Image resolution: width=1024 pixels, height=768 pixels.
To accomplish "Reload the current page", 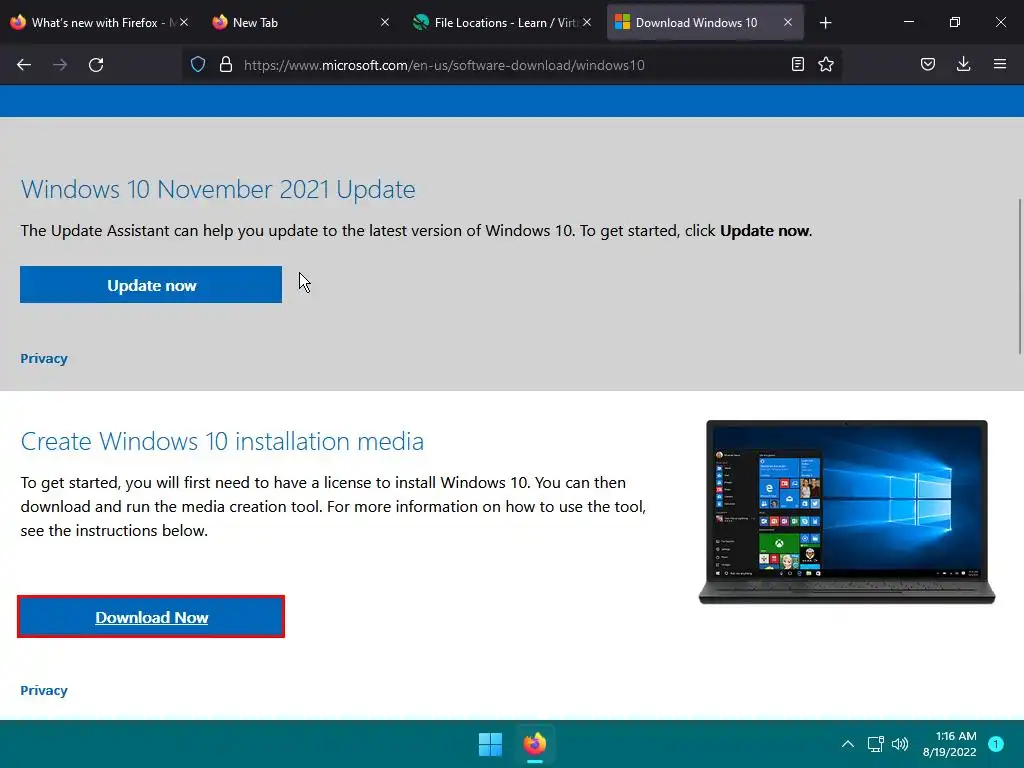I will click(96, 65).
